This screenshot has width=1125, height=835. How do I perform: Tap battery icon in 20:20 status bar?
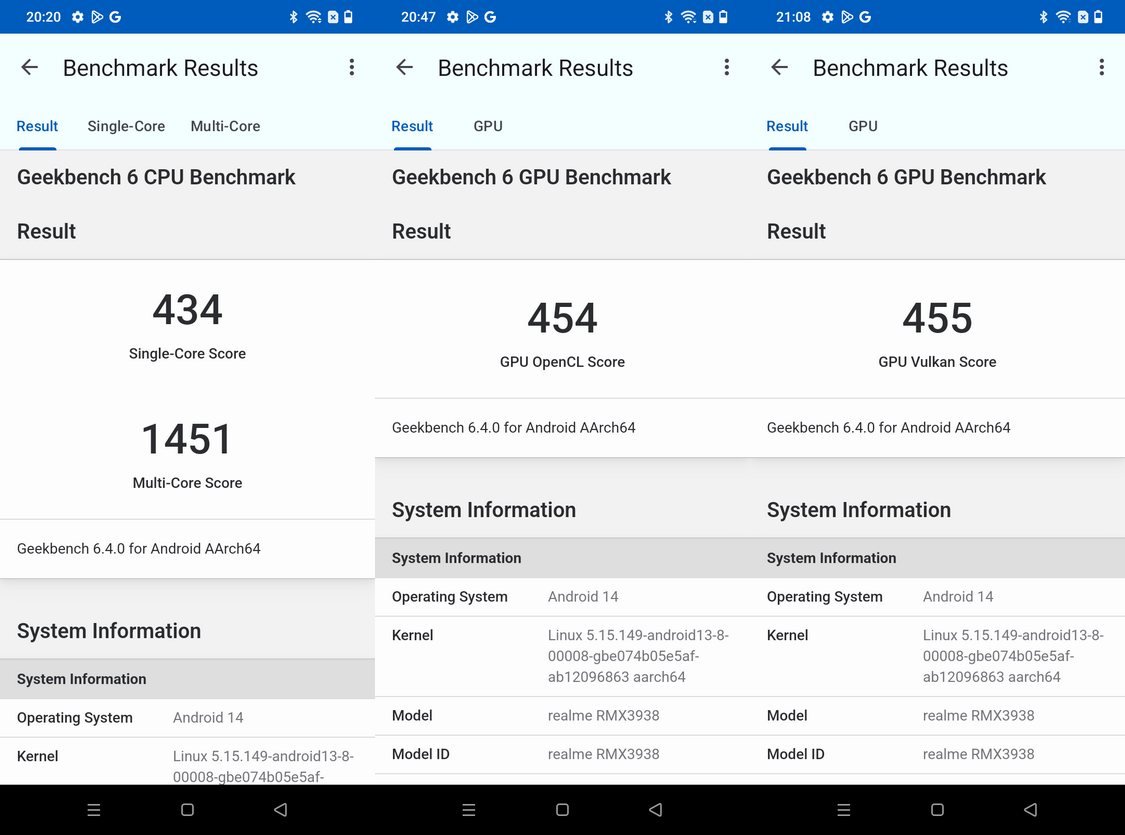348,16
